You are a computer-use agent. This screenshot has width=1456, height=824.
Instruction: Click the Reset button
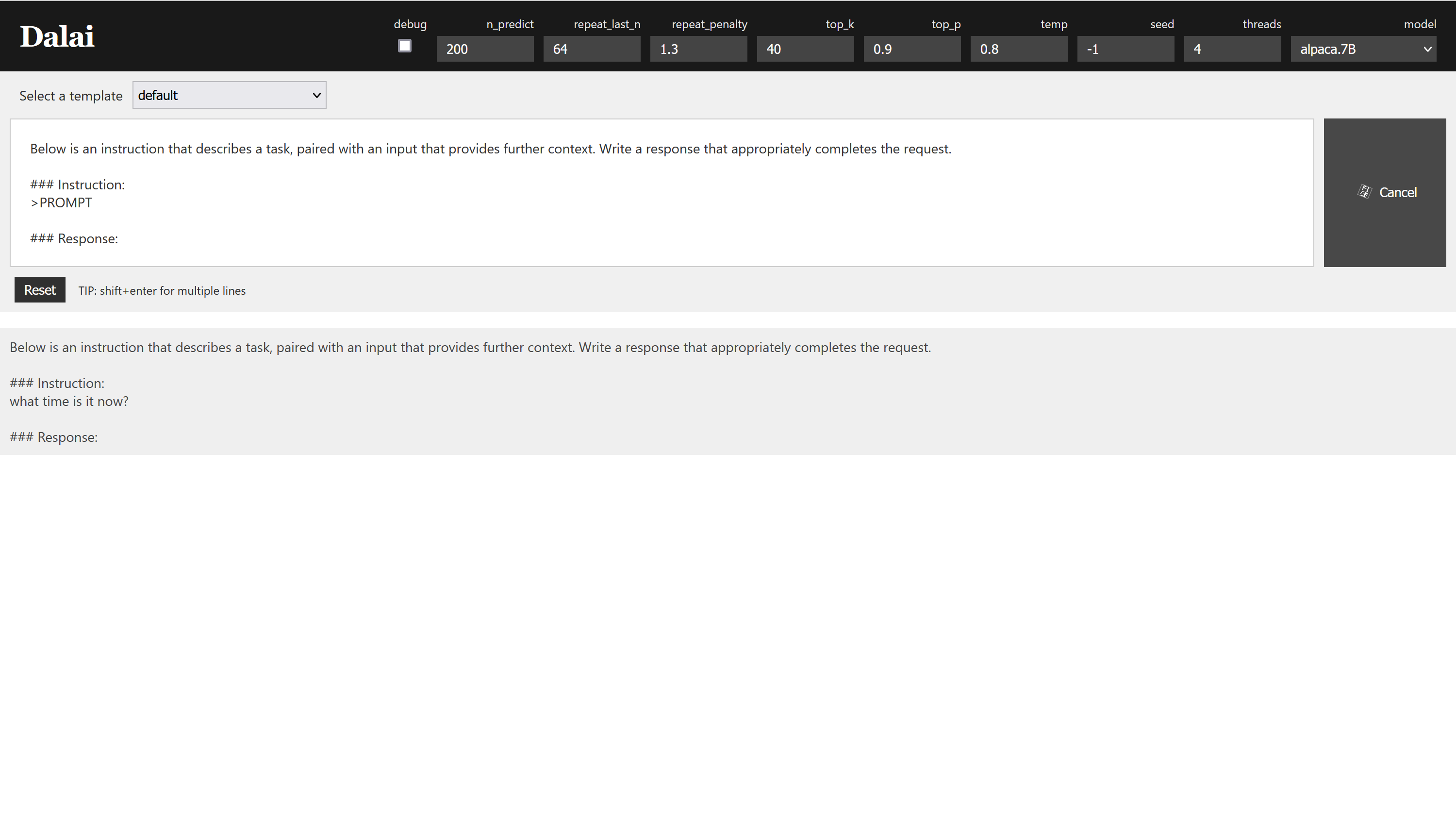[x=39, y=289]
